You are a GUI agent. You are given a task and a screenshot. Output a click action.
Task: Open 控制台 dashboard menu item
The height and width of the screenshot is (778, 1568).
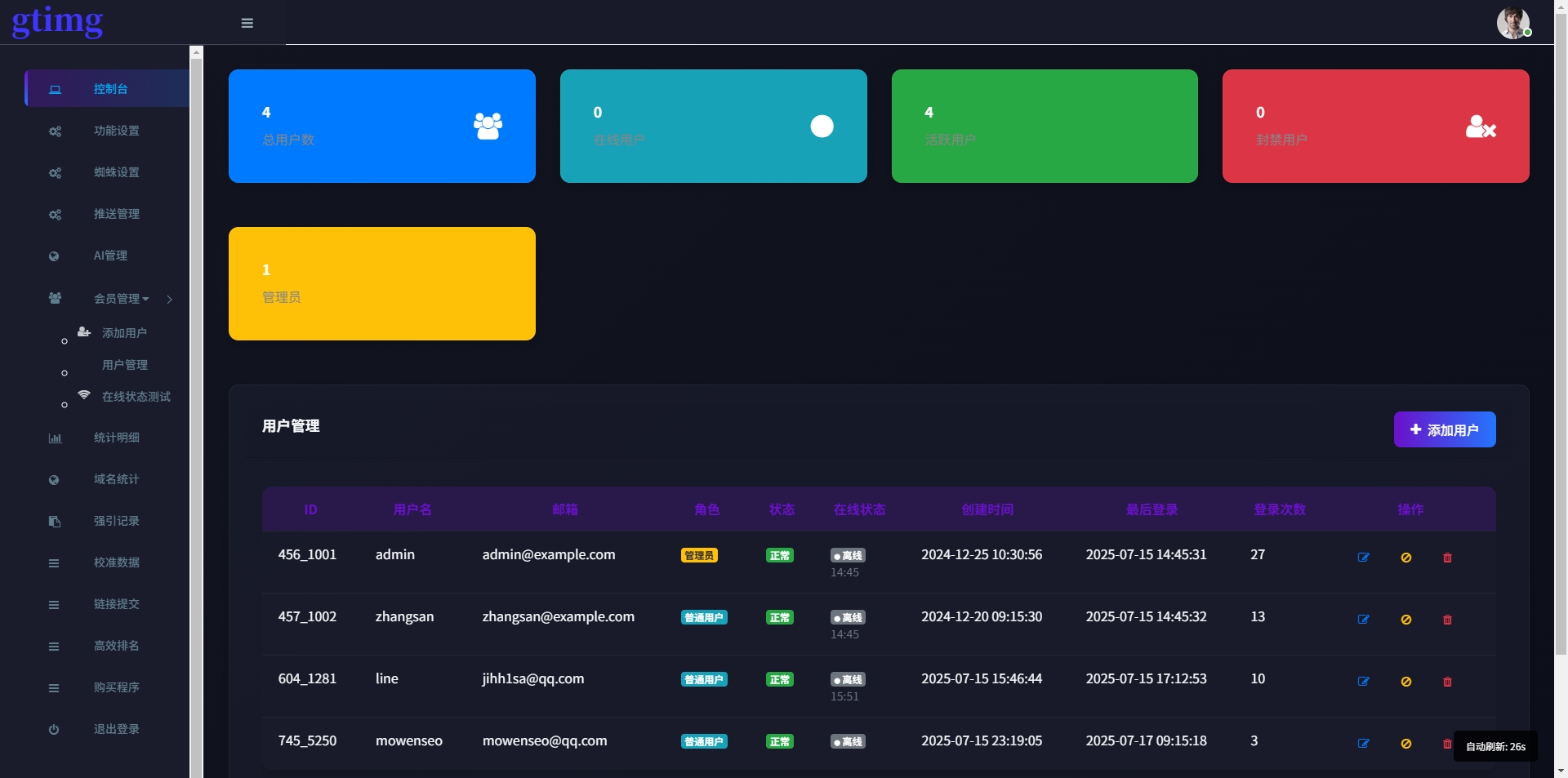pyautogui.click(x=107, y=88)
